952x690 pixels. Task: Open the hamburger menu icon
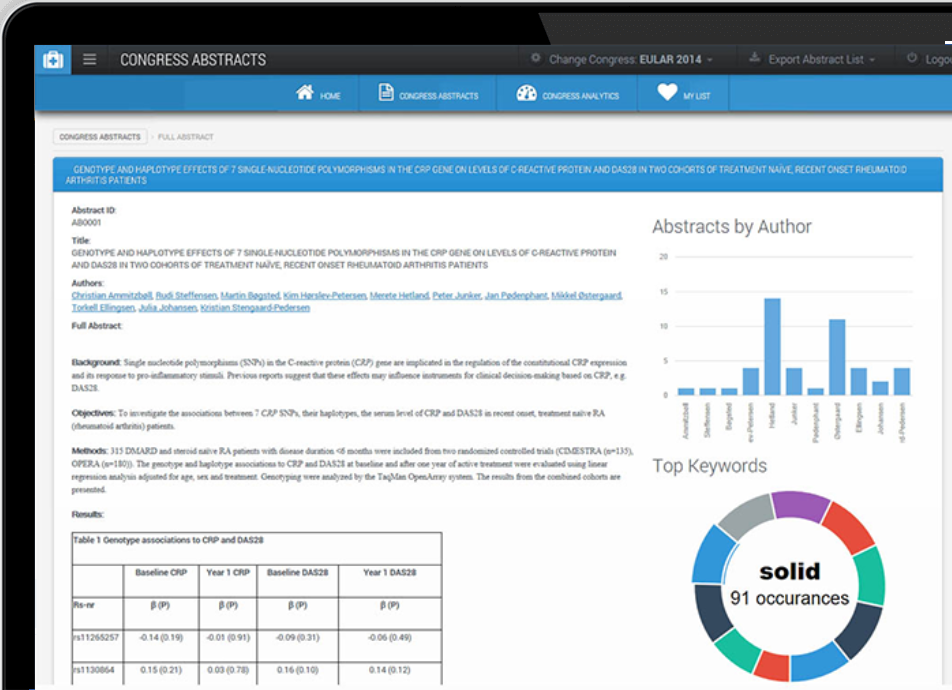(x=90, y=60)
